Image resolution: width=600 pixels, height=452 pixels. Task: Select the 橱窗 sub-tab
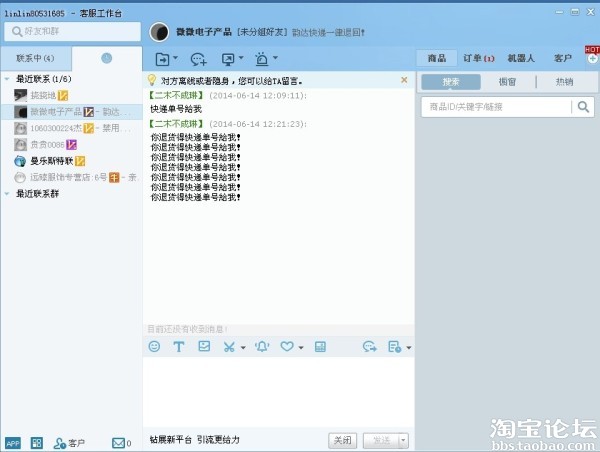coord(507,82)
